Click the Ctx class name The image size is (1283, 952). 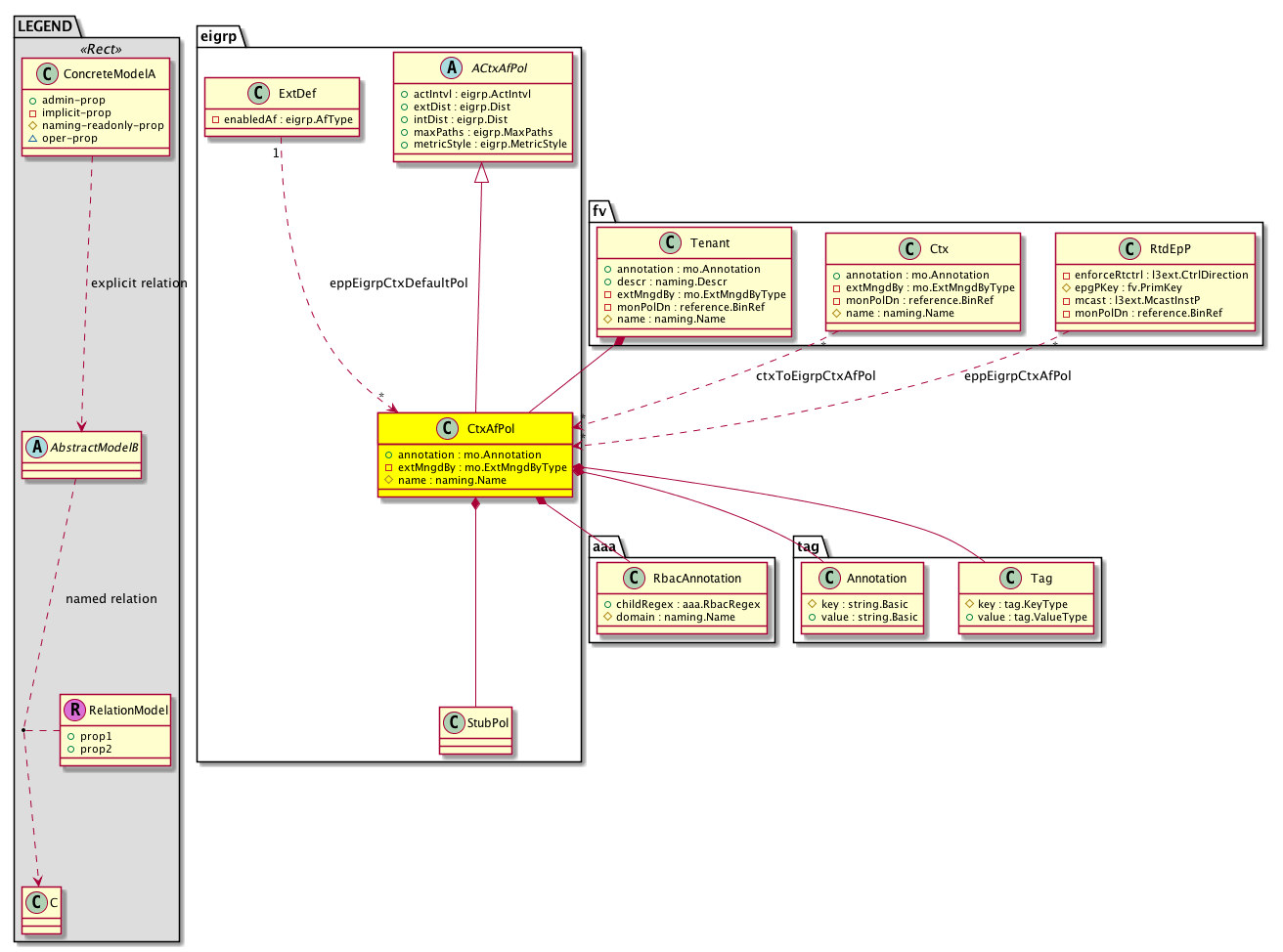[x=939, y=248]
